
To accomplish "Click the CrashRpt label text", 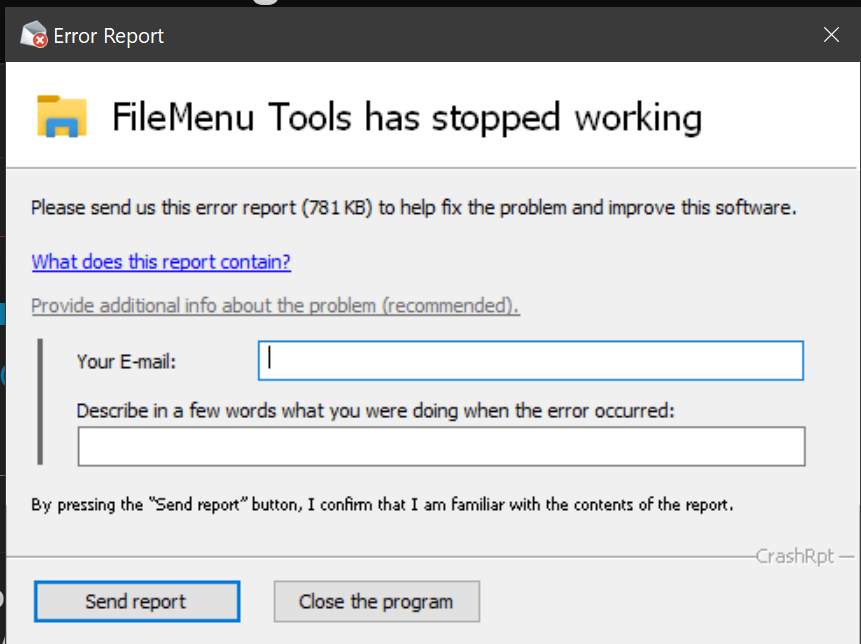I will pos(795,556).
